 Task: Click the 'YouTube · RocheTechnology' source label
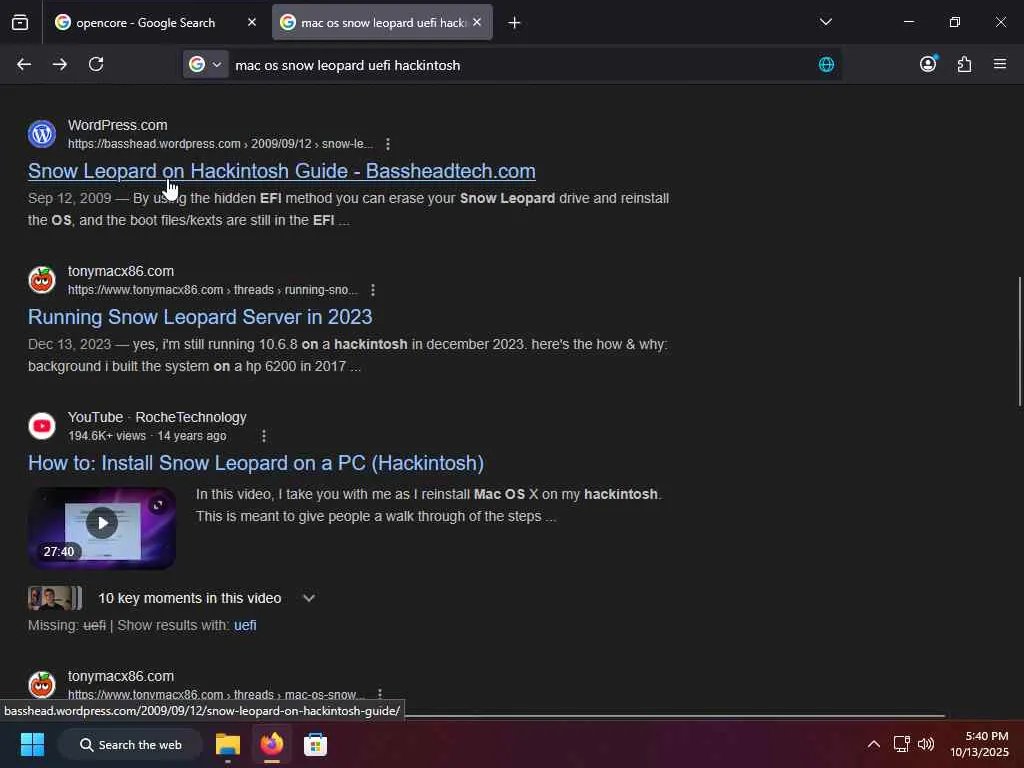click(157, 417)
